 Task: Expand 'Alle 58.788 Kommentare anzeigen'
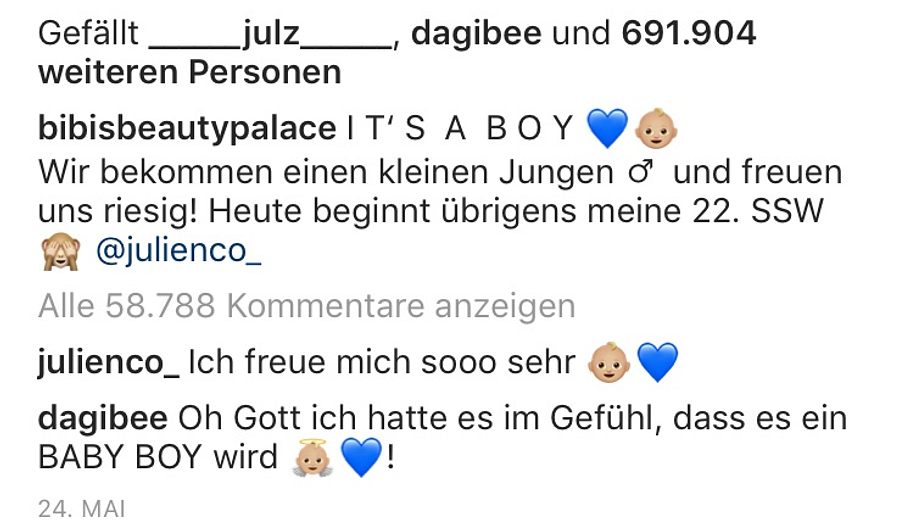[306, 306]
